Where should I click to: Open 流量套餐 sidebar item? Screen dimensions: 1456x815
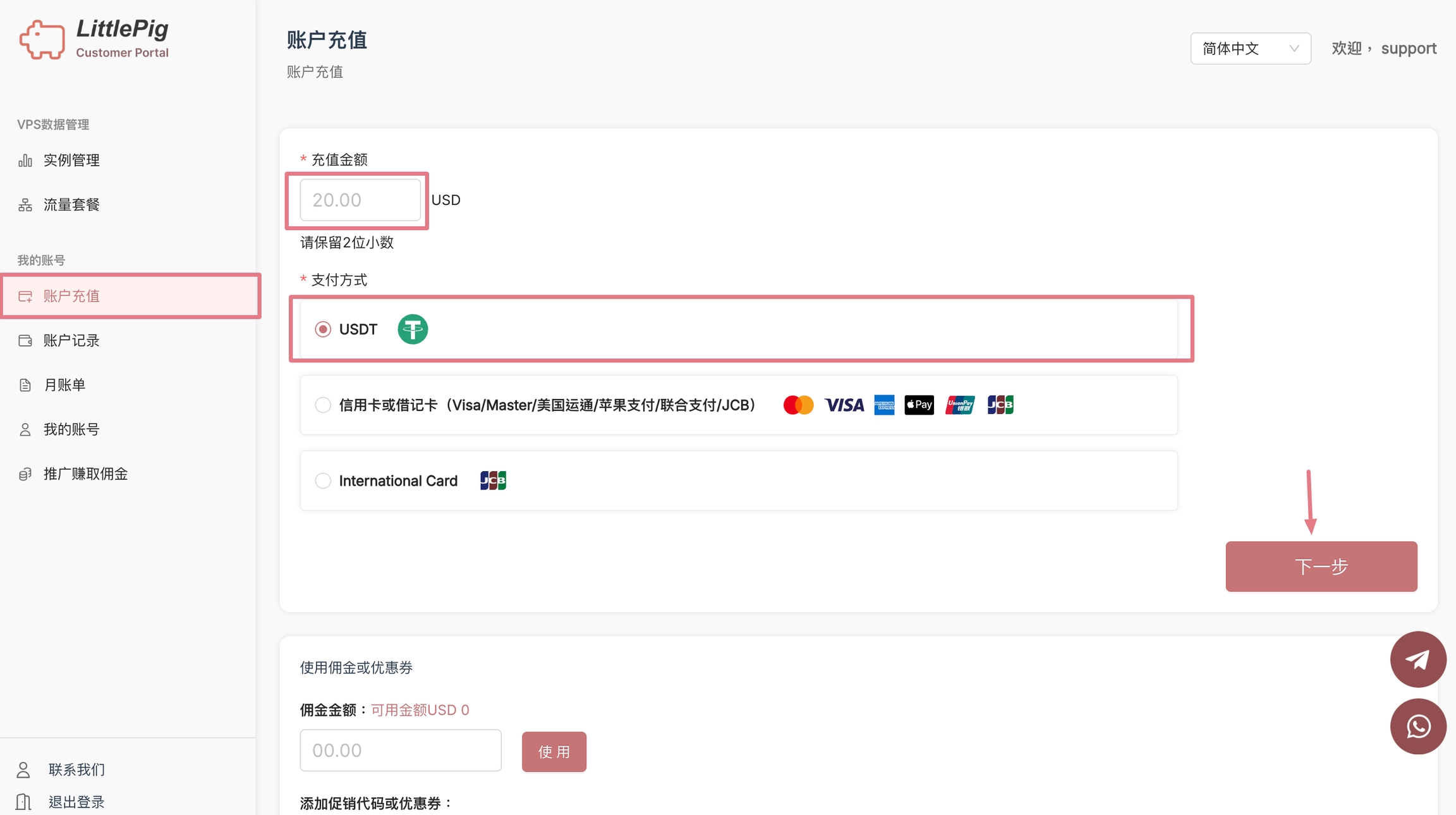(71, 205)
